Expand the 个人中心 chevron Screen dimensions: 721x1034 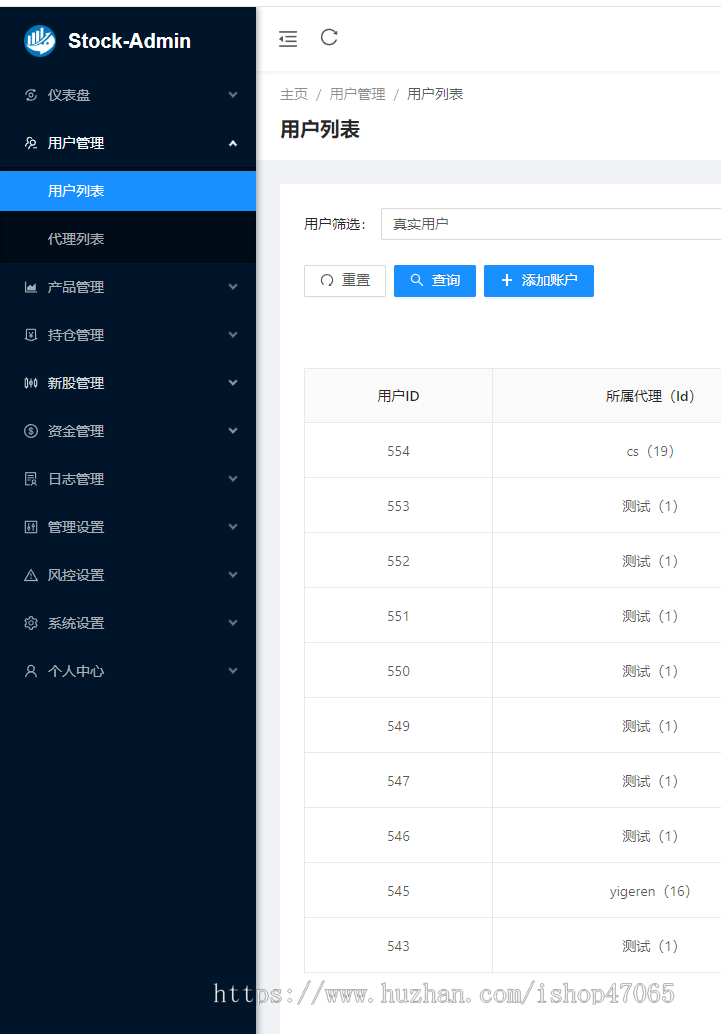233,671
